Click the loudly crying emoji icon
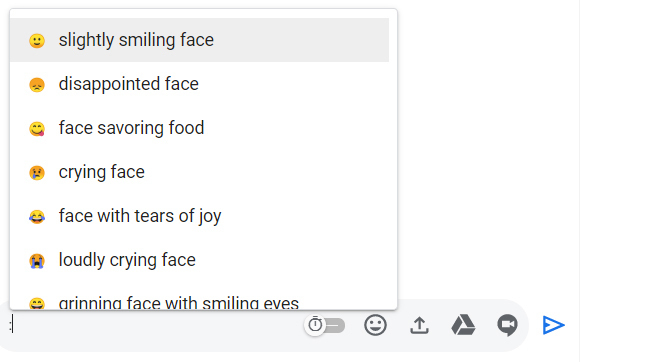Screen dimensions: 650x362 click(x=37, y=261)
